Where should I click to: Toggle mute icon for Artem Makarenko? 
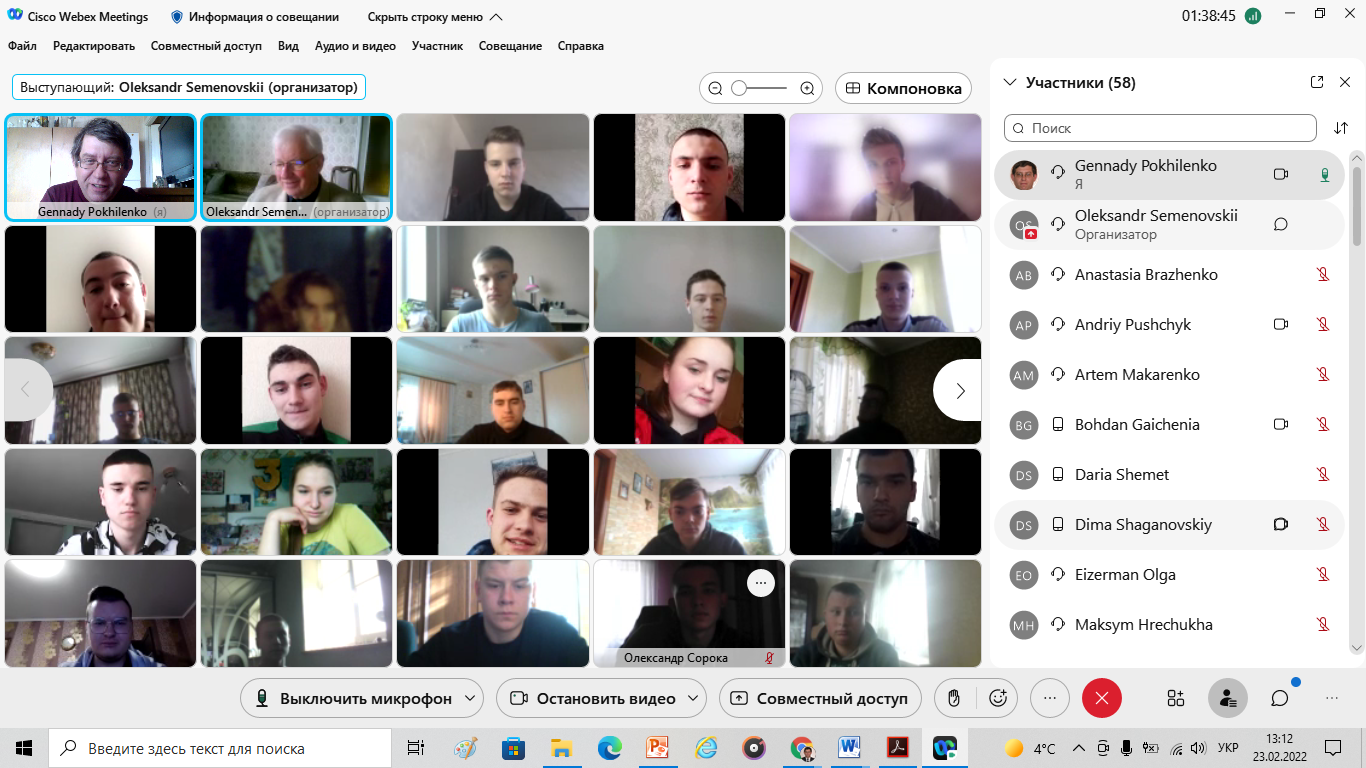tap(1323, 374)
